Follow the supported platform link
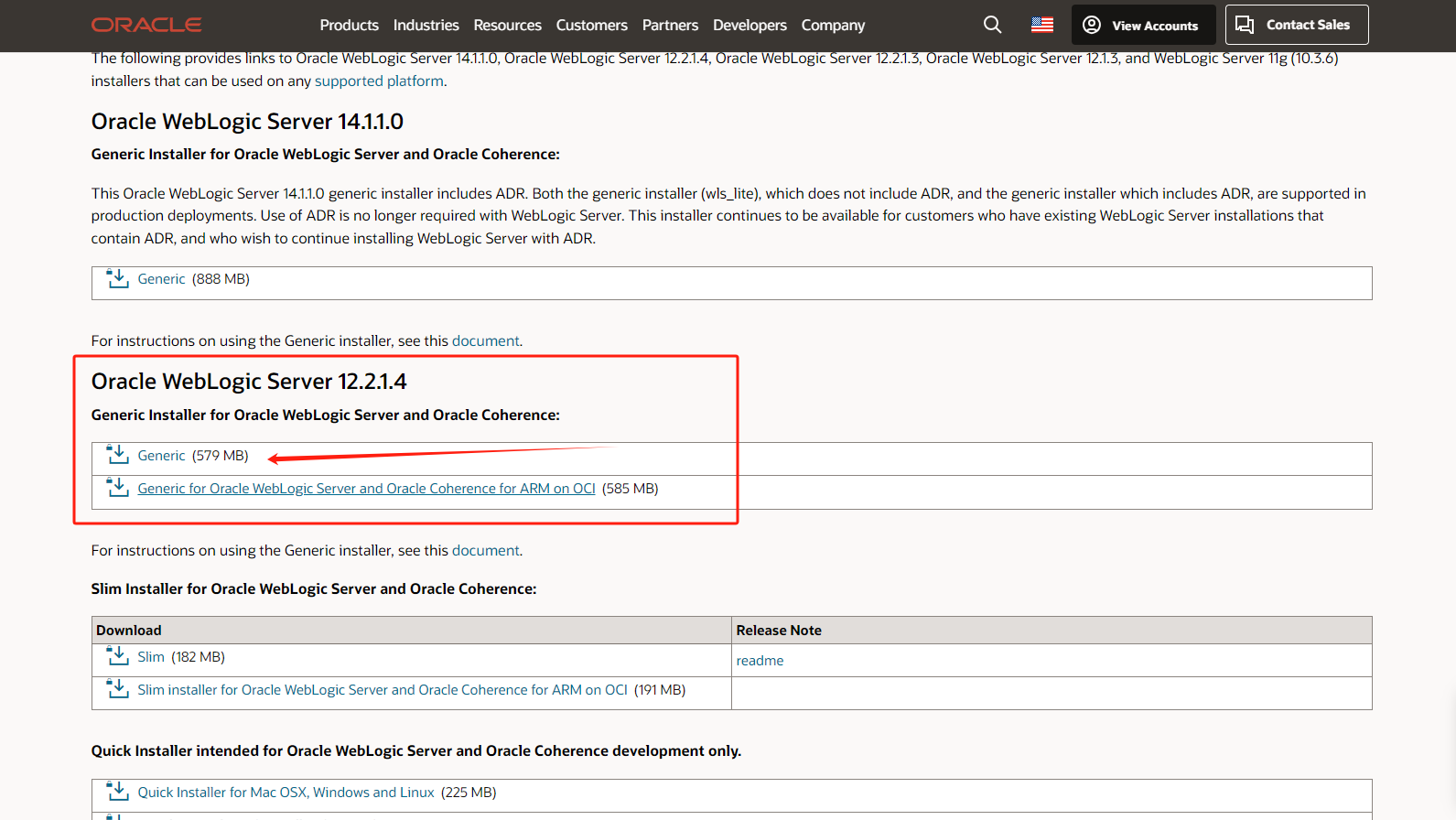The height and width of the screenshot is (820, 1456). pyautogui.click(x=379, y=81)
